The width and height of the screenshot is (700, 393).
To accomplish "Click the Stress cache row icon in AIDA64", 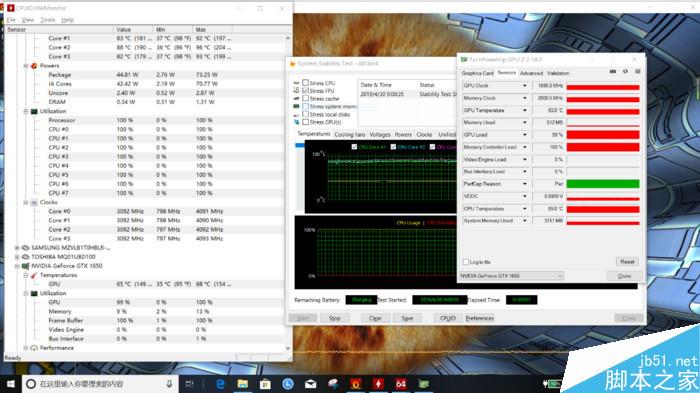I will pyautogui.click(x=296, y=98).
